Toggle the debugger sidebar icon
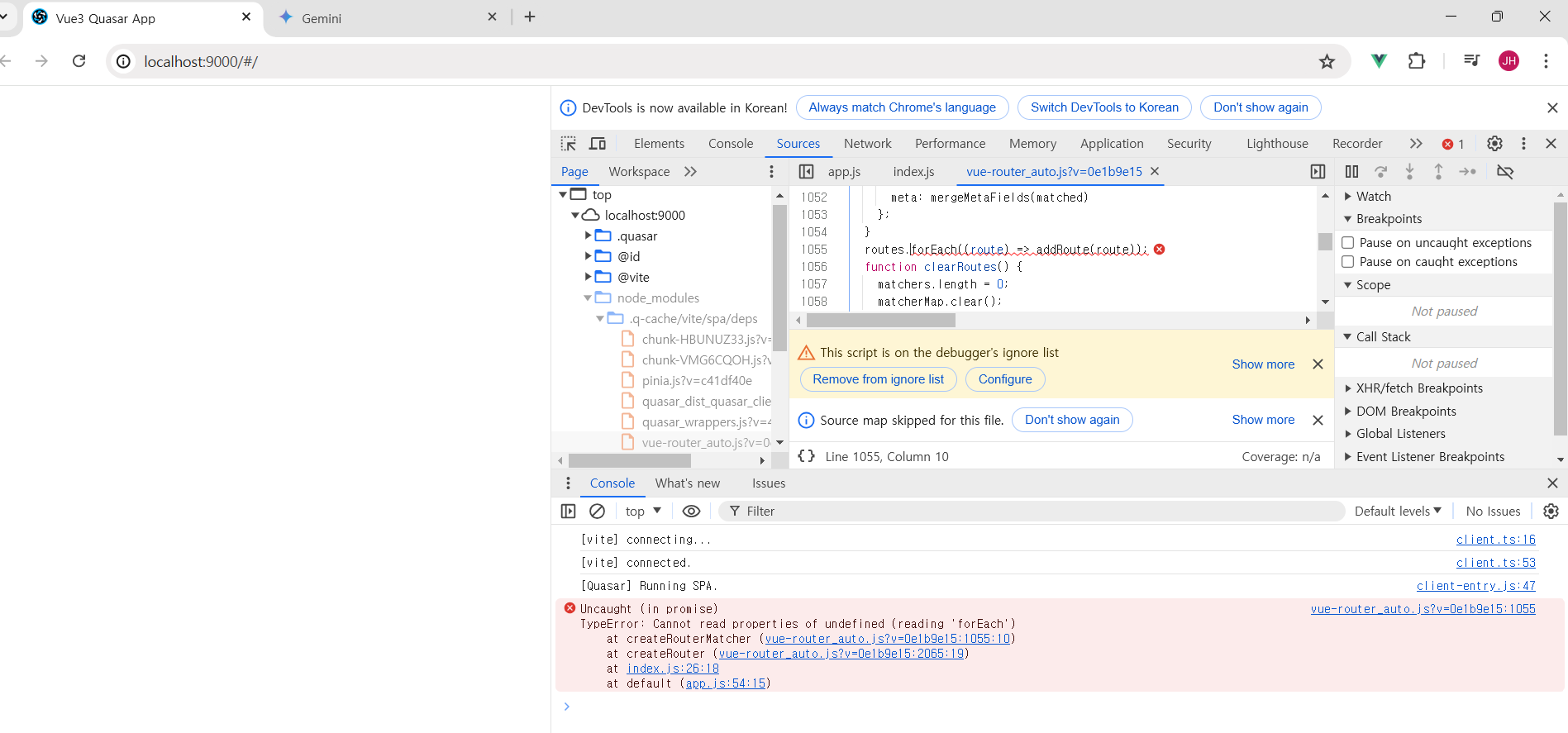This screenshot has height=733, width=1568. coord(1318,172)
